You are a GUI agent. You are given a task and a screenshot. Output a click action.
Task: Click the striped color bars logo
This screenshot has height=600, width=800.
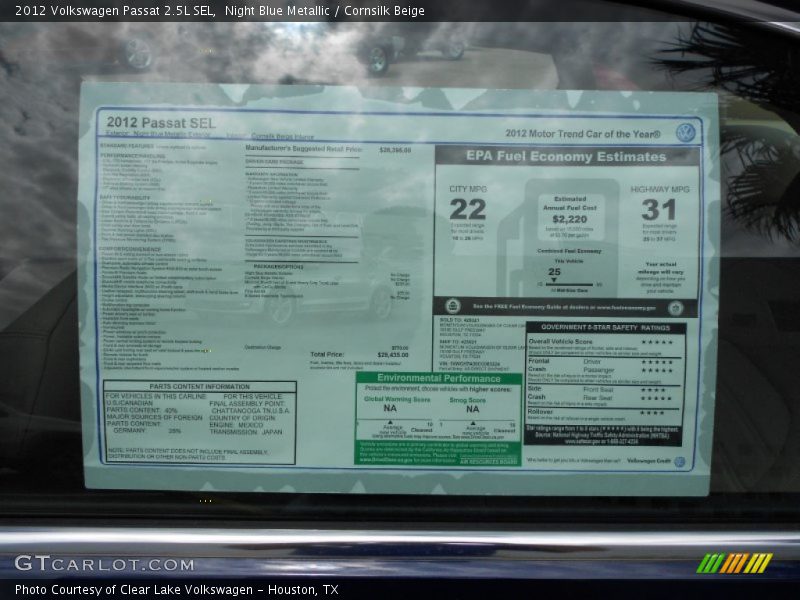click(734, 563)
